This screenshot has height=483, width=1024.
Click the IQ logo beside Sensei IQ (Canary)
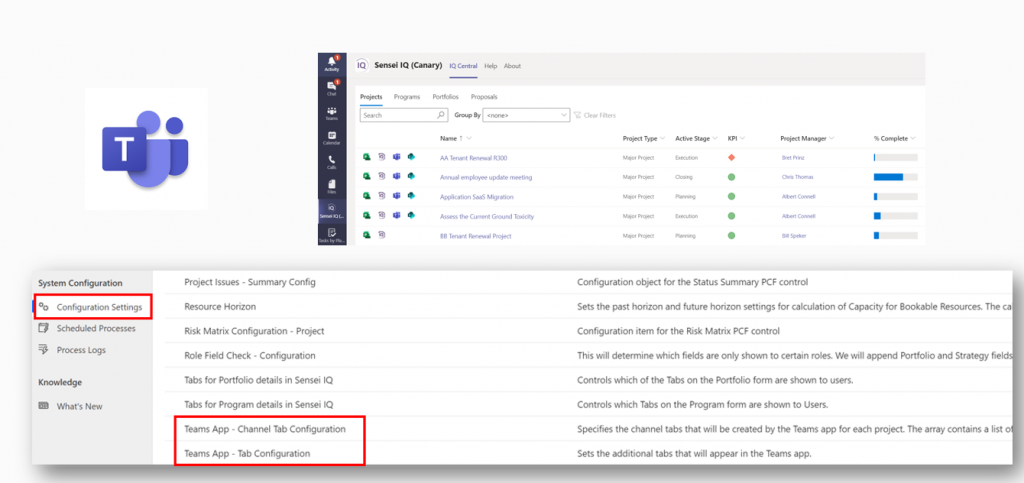click(x=361, y=65)
